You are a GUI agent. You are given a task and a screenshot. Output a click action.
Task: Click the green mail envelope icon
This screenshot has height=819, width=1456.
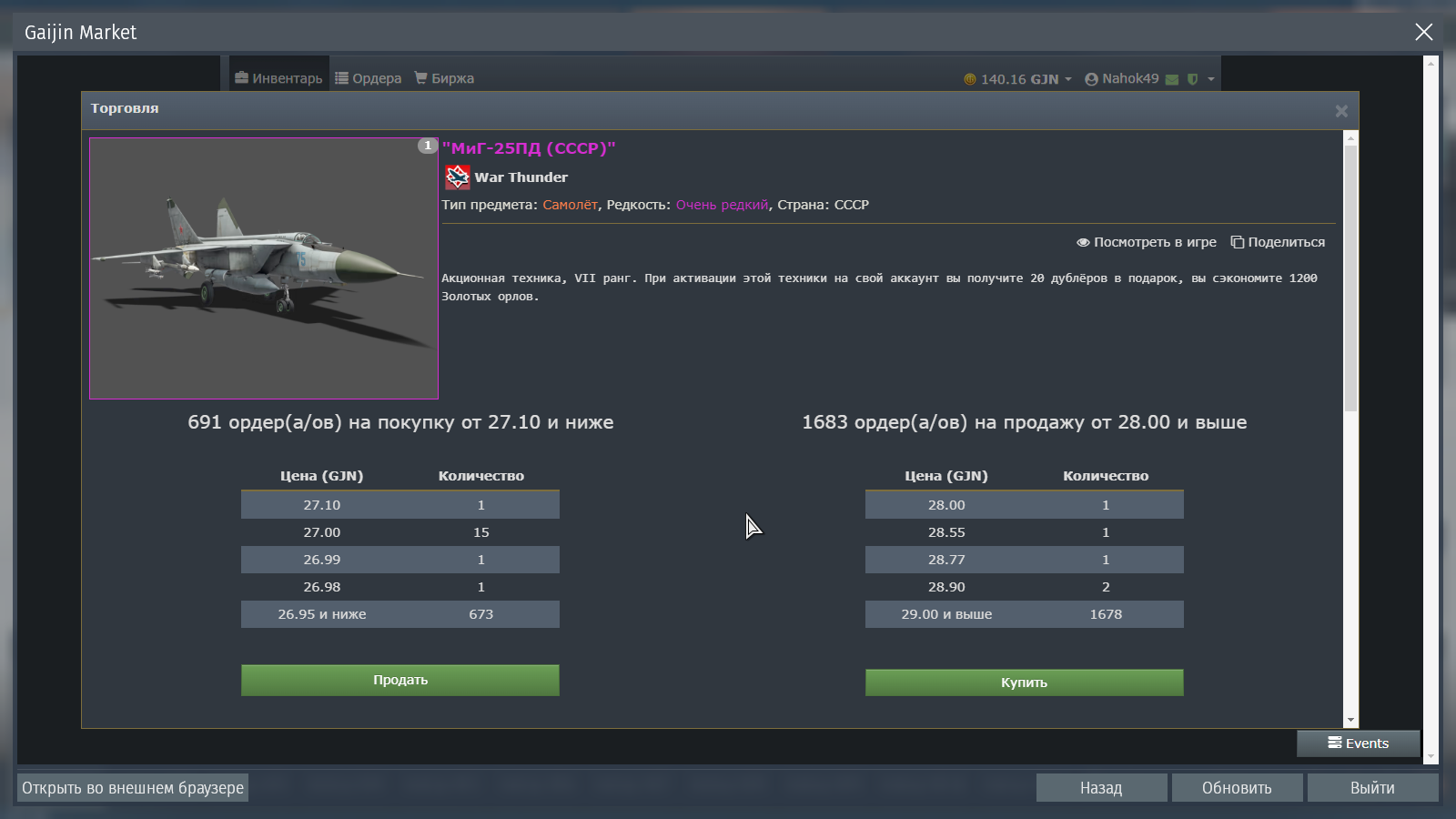click(1172, 79)
